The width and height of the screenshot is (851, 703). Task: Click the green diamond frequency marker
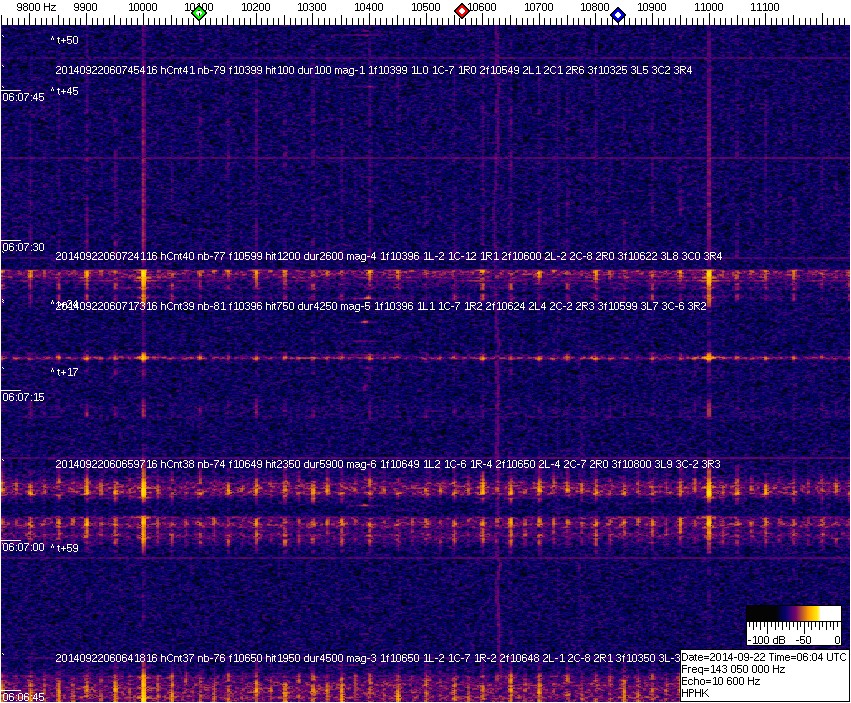point(199,13)
